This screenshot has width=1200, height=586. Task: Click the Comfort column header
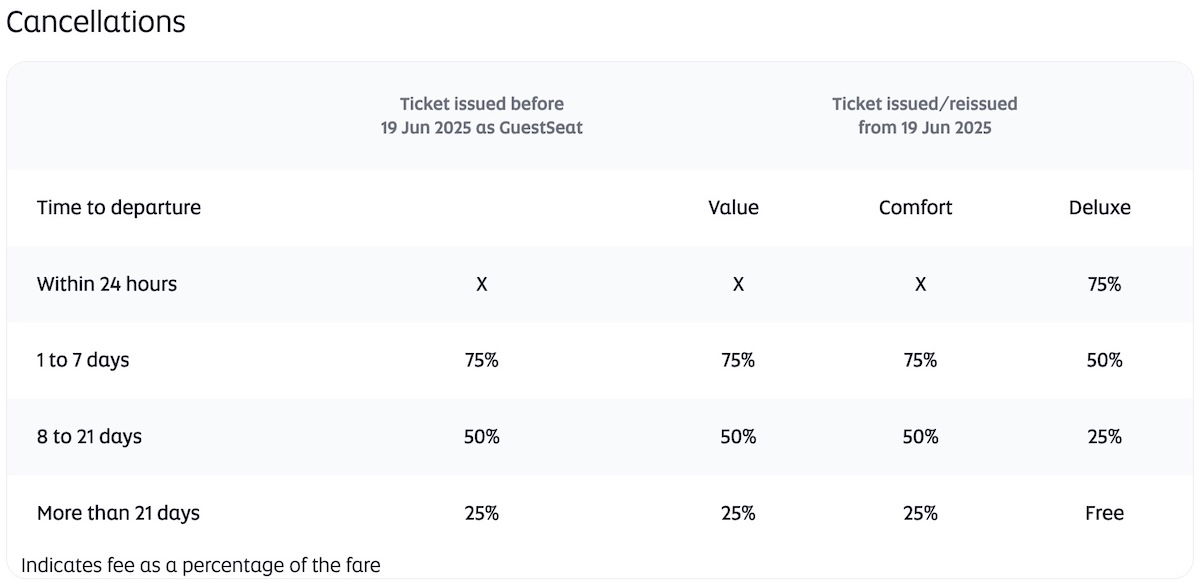point(915,208)
